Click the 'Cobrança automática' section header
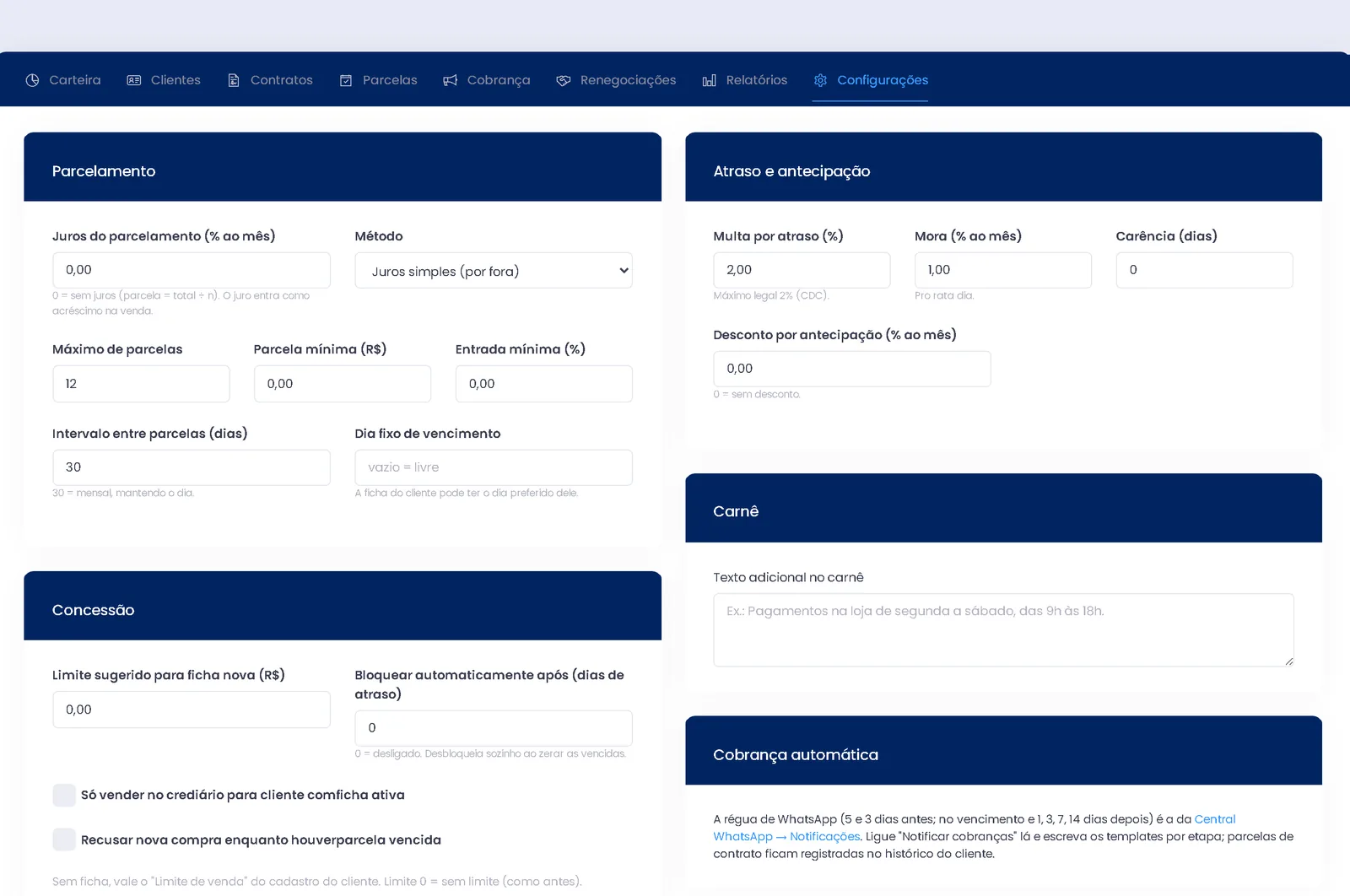 pyautogui.click(x=1003, y=751)
